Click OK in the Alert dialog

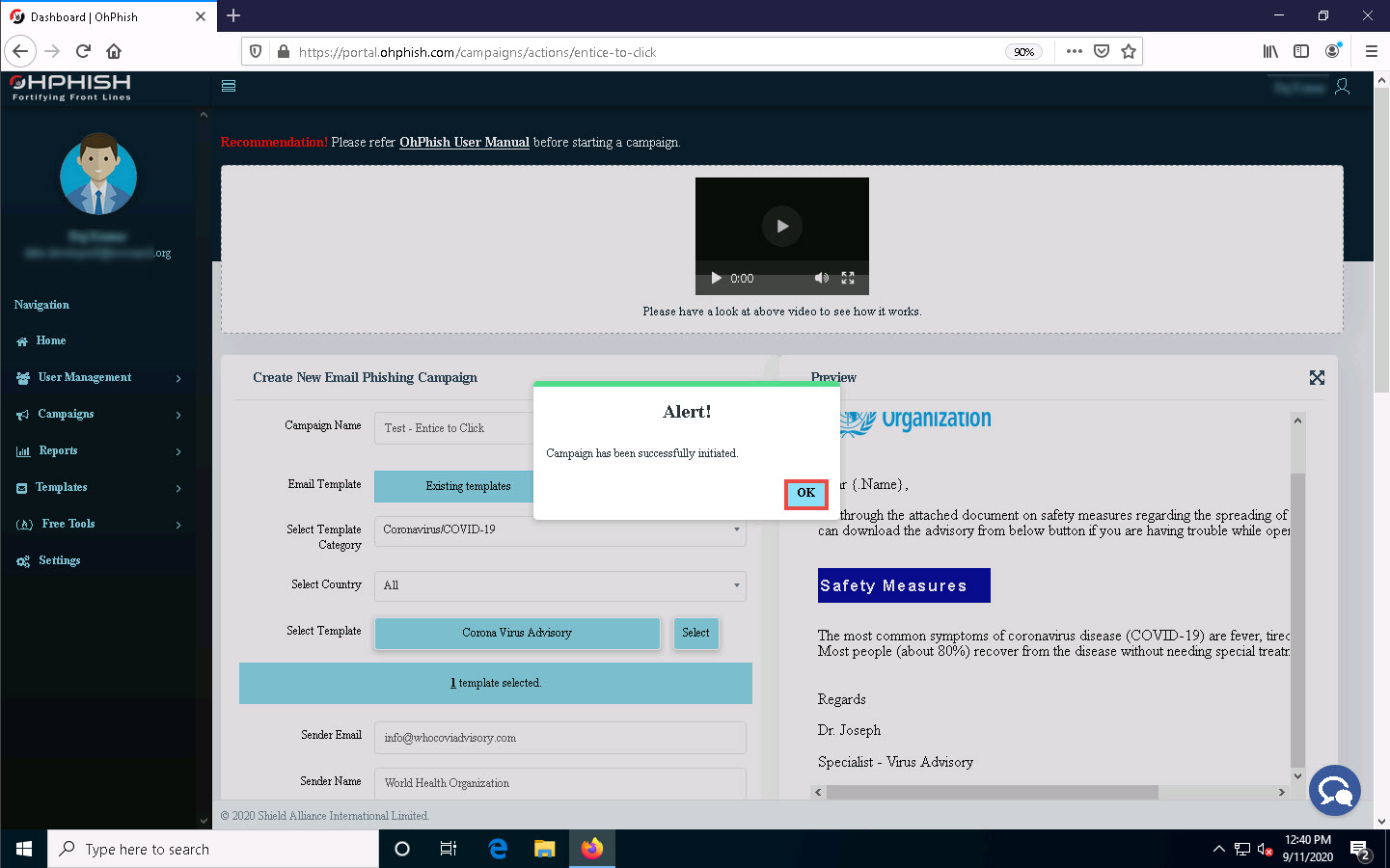[805, 494]
